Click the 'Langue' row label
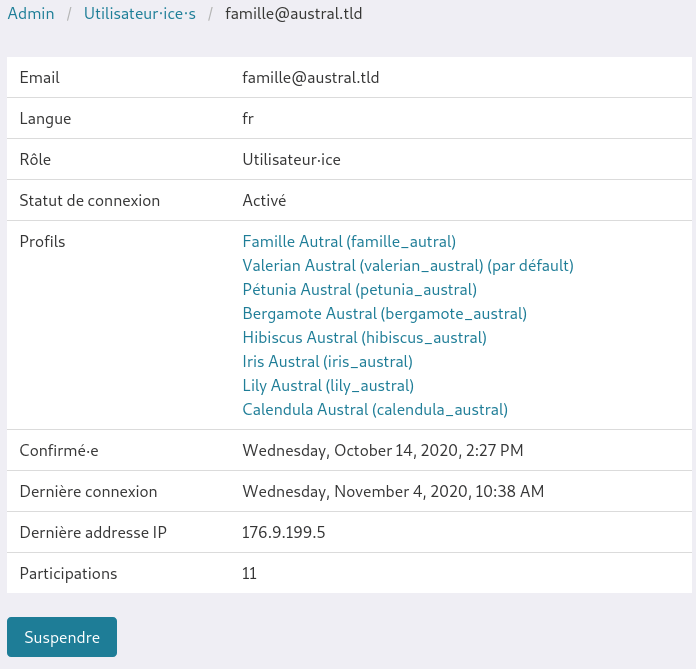The height and width of the screenshot is (669, 696). point(45,119)
